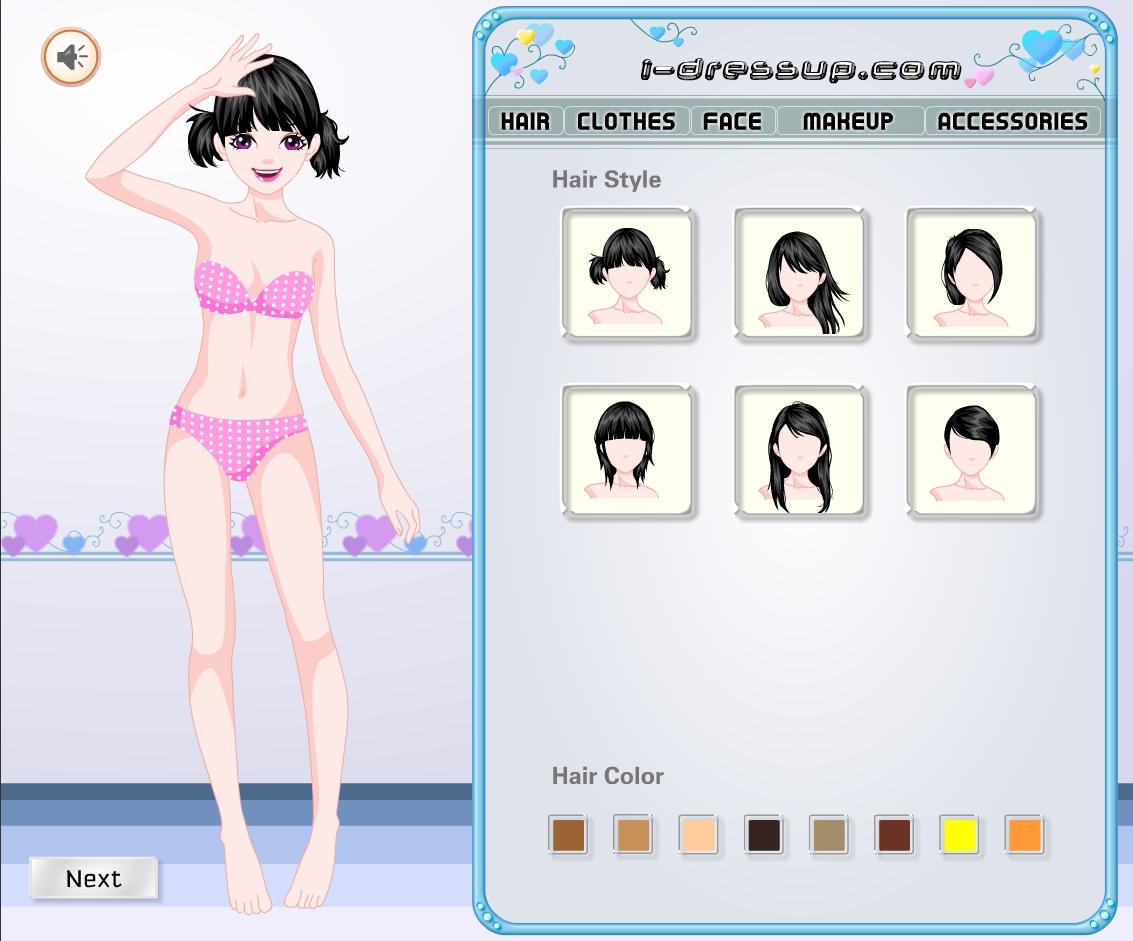This screenshot has width=1133, height=941.
Task: Select the short pigtails hairstyle
Action: tap(627, 274)
